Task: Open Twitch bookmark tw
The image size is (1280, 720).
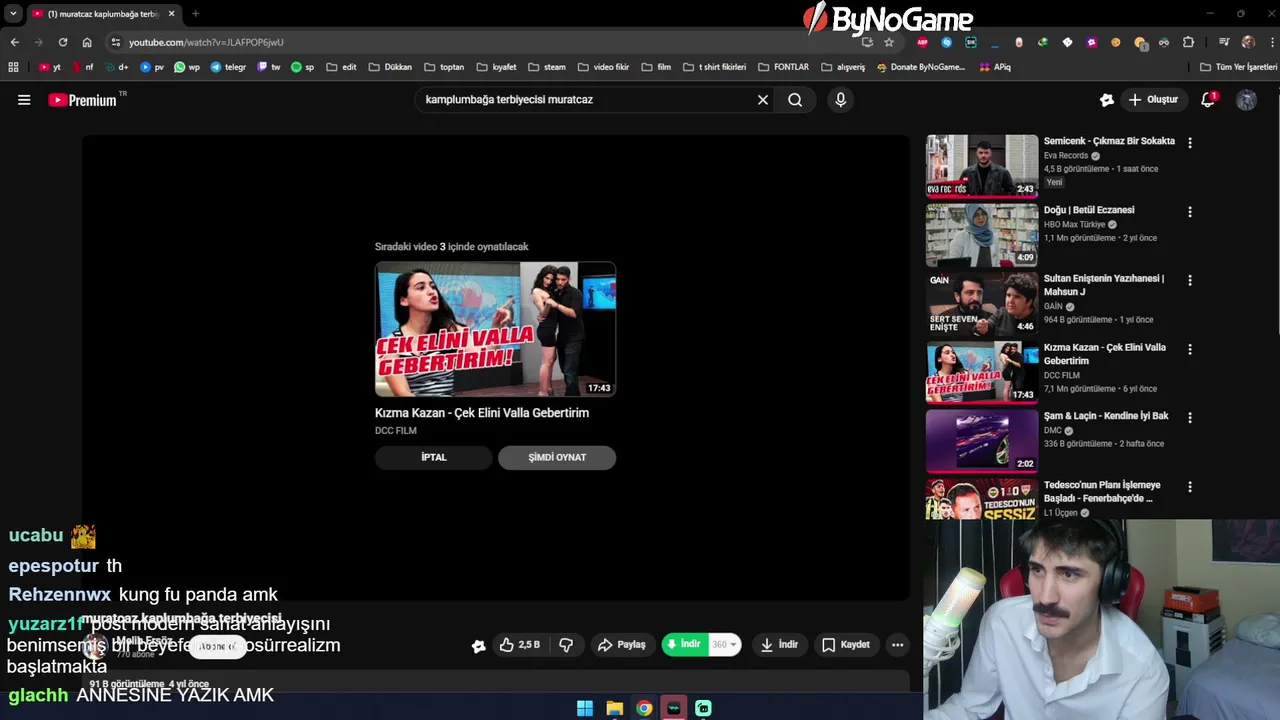Action: click(x=269, y=67)
